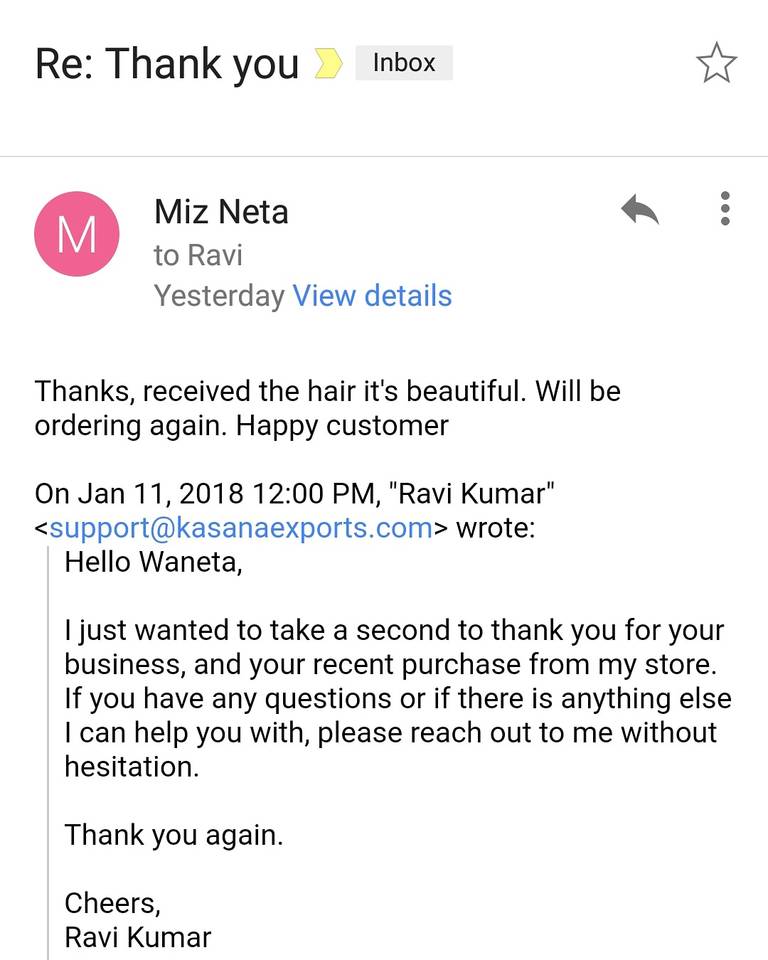Tap the subject line Re: Thank you

pos(167,64)
